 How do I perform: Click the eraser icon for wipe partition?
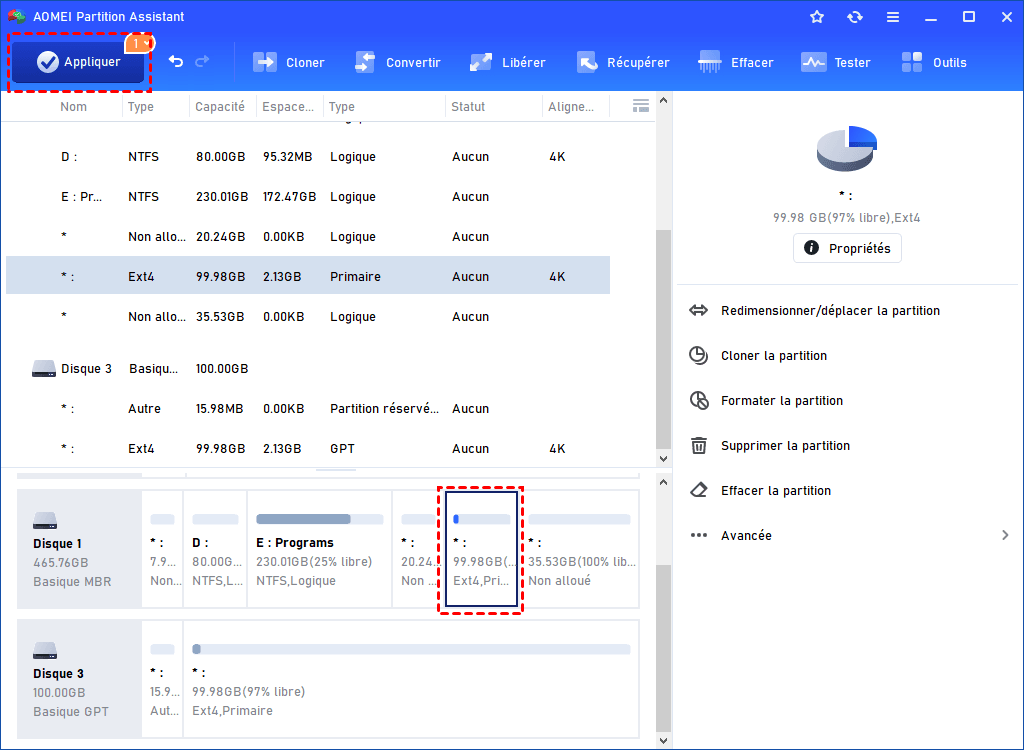699,490
